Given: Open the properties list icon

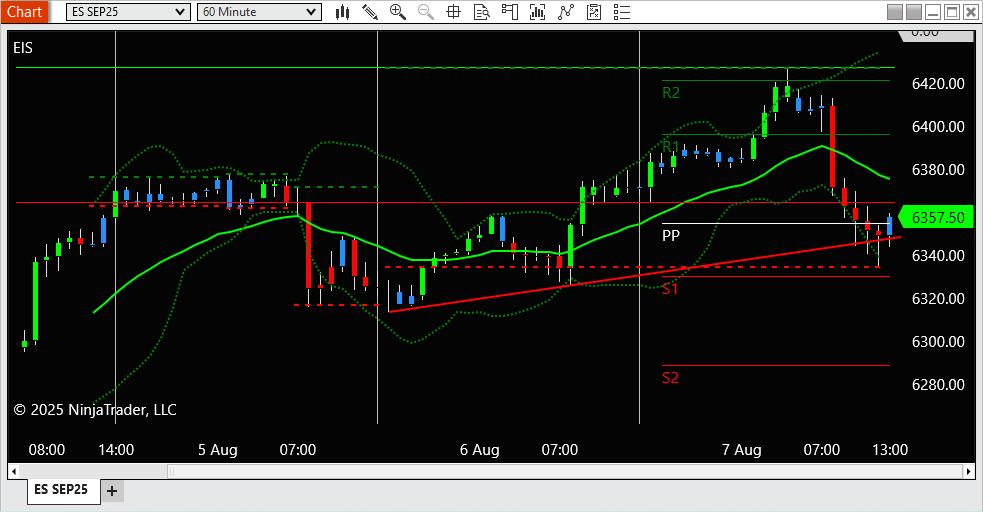Looking at the screenshot, I should point(622,12).
